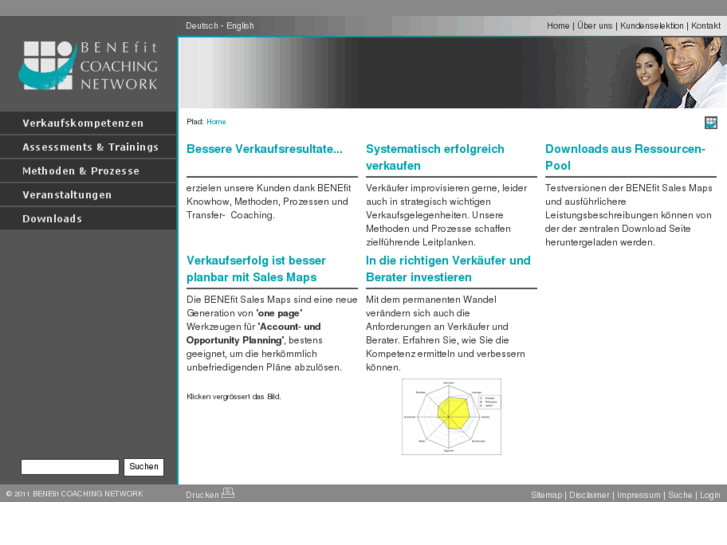Focus the search input field
727x545 pixels.
click(x=70, y=467)
